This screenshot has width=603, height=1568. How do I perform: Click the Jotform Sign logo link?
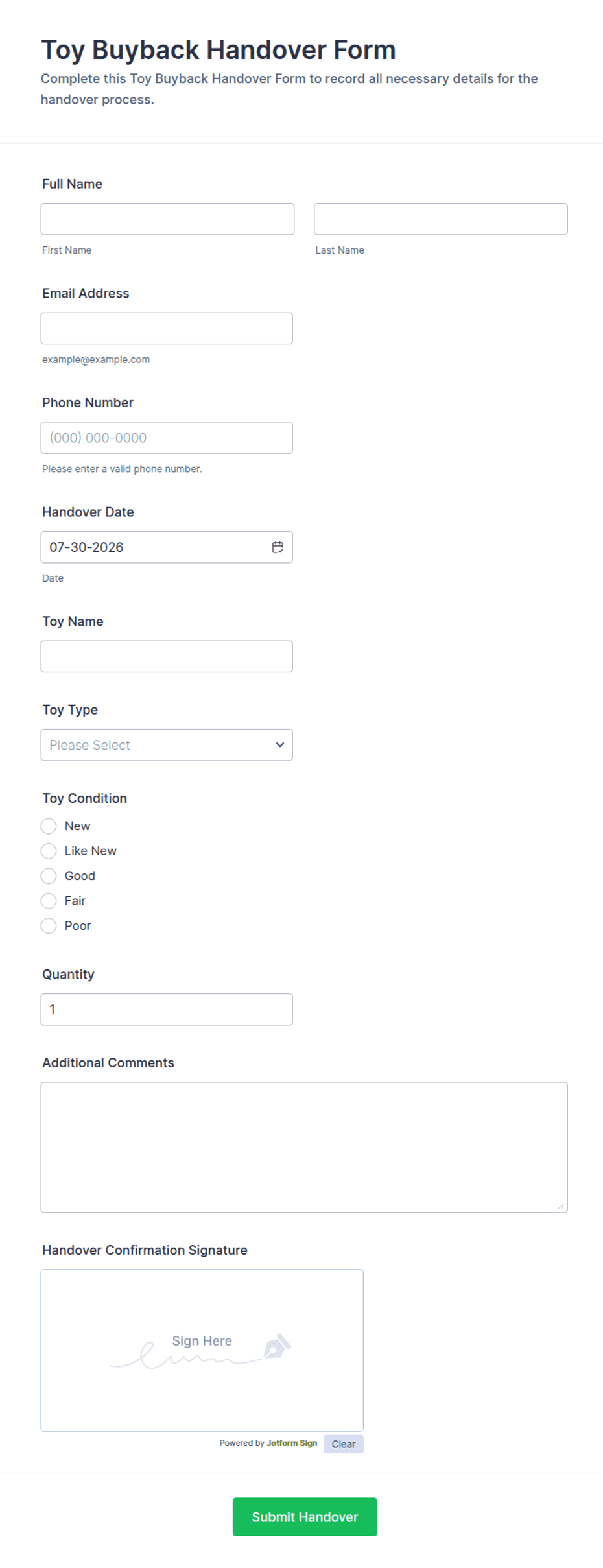pos(292,1443)
